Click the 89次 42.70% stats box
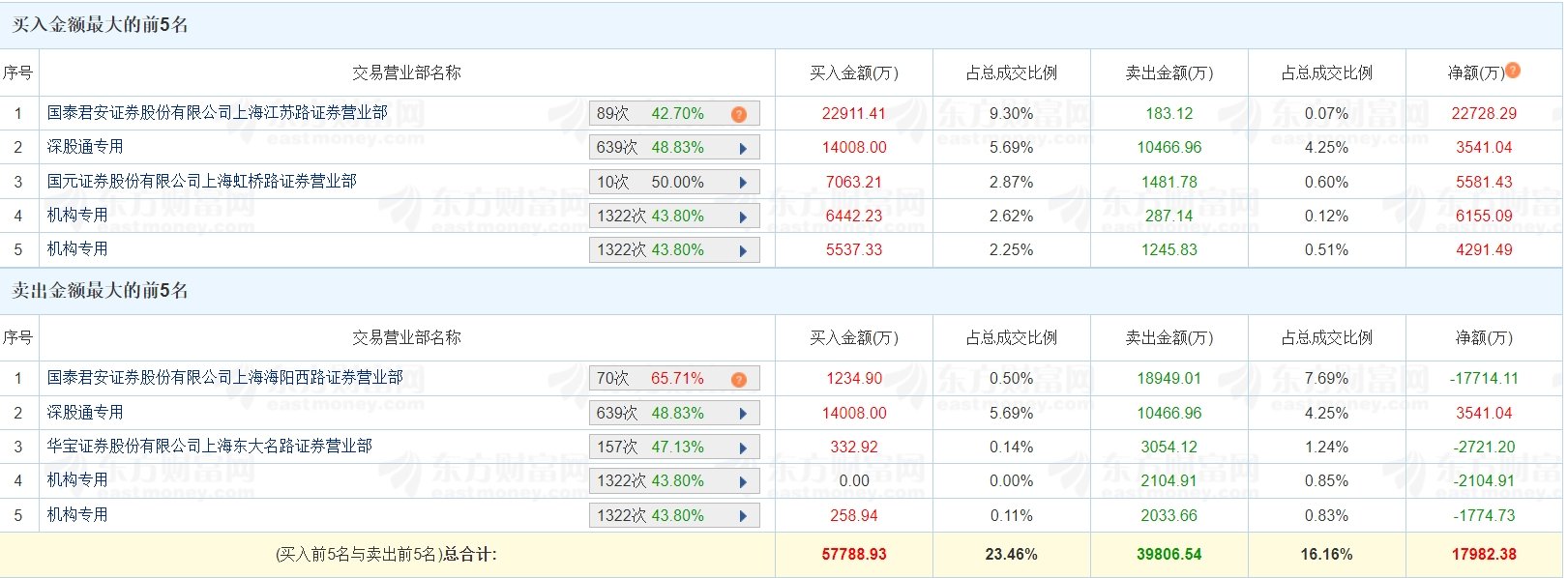 [x=658, y=114]
